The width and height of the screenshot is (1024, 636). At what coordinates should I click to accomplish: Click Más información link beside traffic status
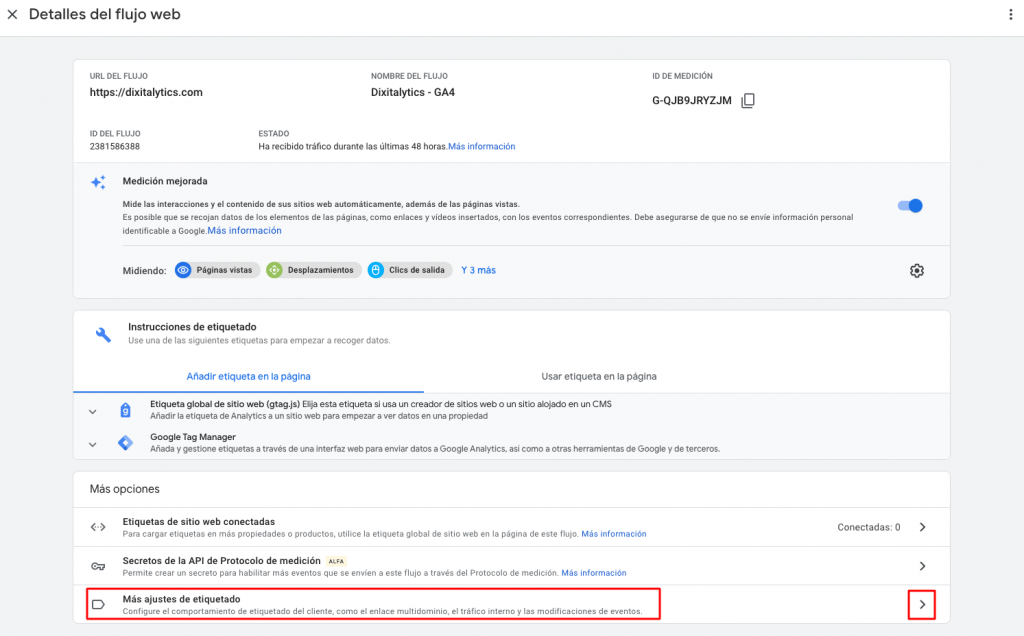pos(481,146)
